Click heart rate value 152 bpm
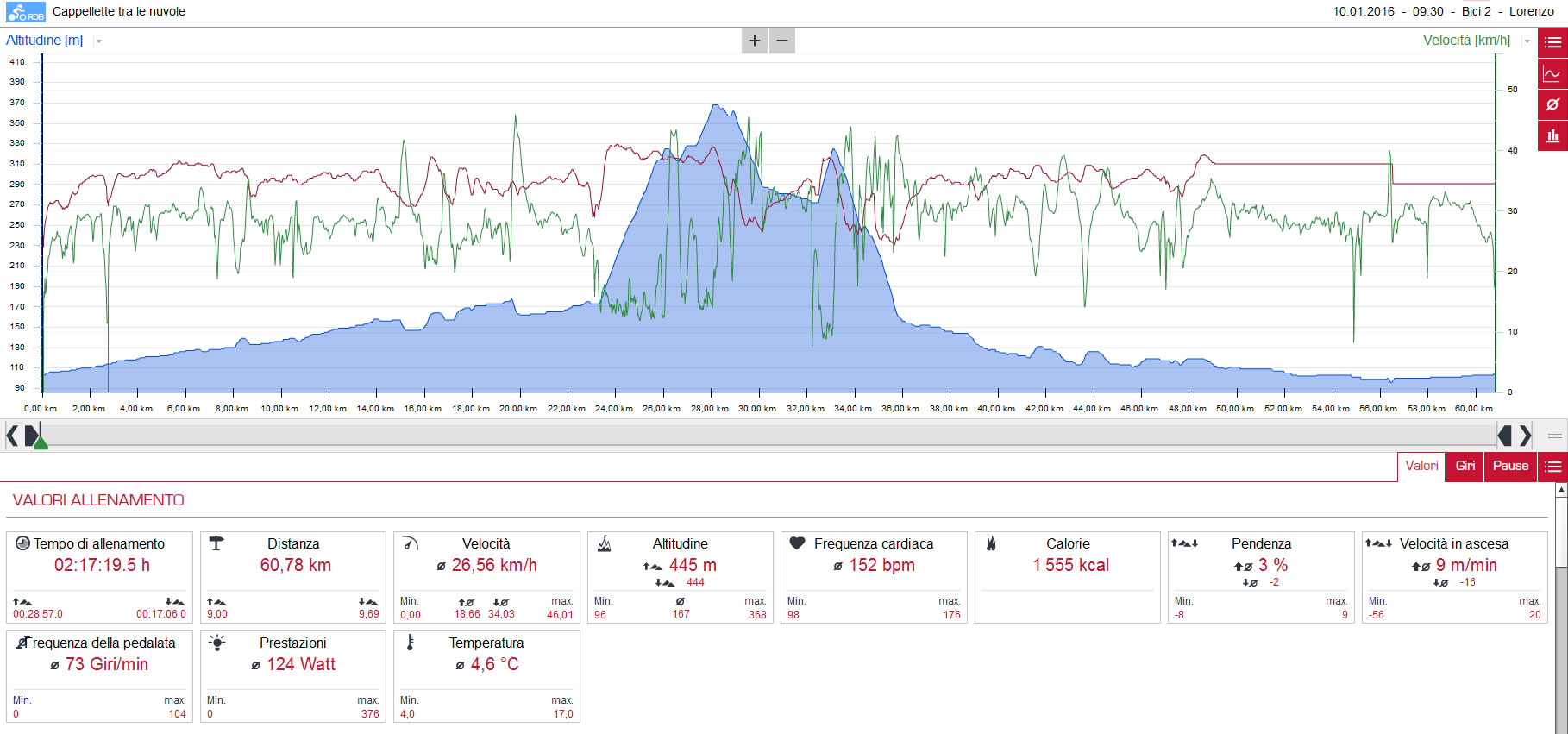Viewport: 1568px width, 734px height. tap(881, 565)
